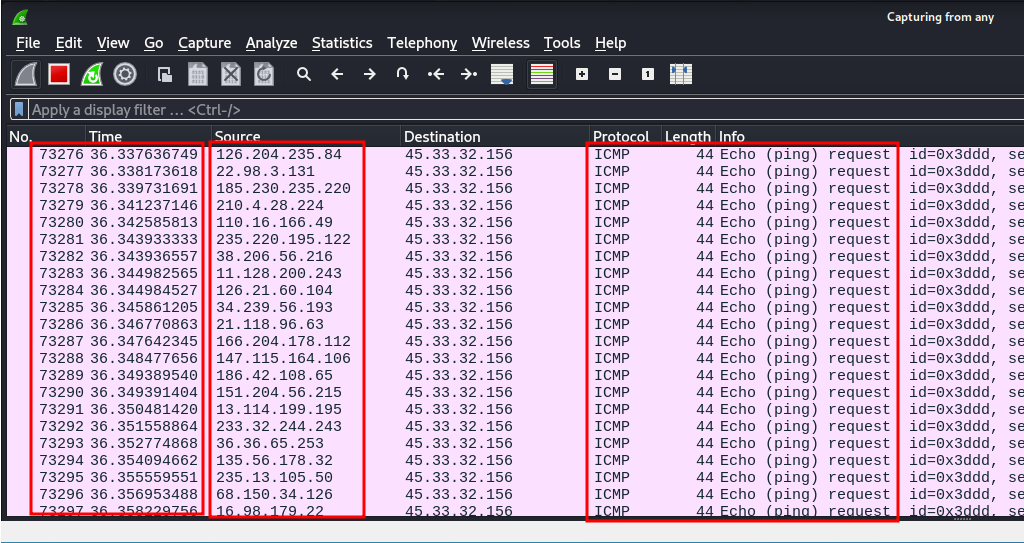The height and width of the screenshot is (543, 1024).
Task: Sort by Time column header
Action: [x=148, y=137]
